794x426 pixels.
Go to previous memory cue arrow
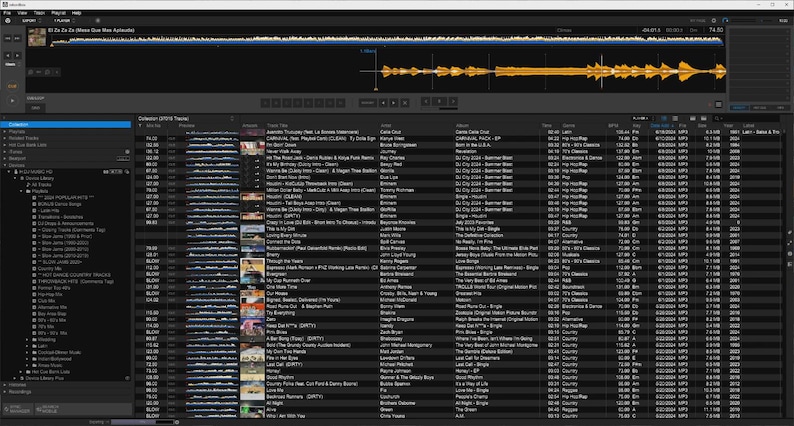pos(383,103)
